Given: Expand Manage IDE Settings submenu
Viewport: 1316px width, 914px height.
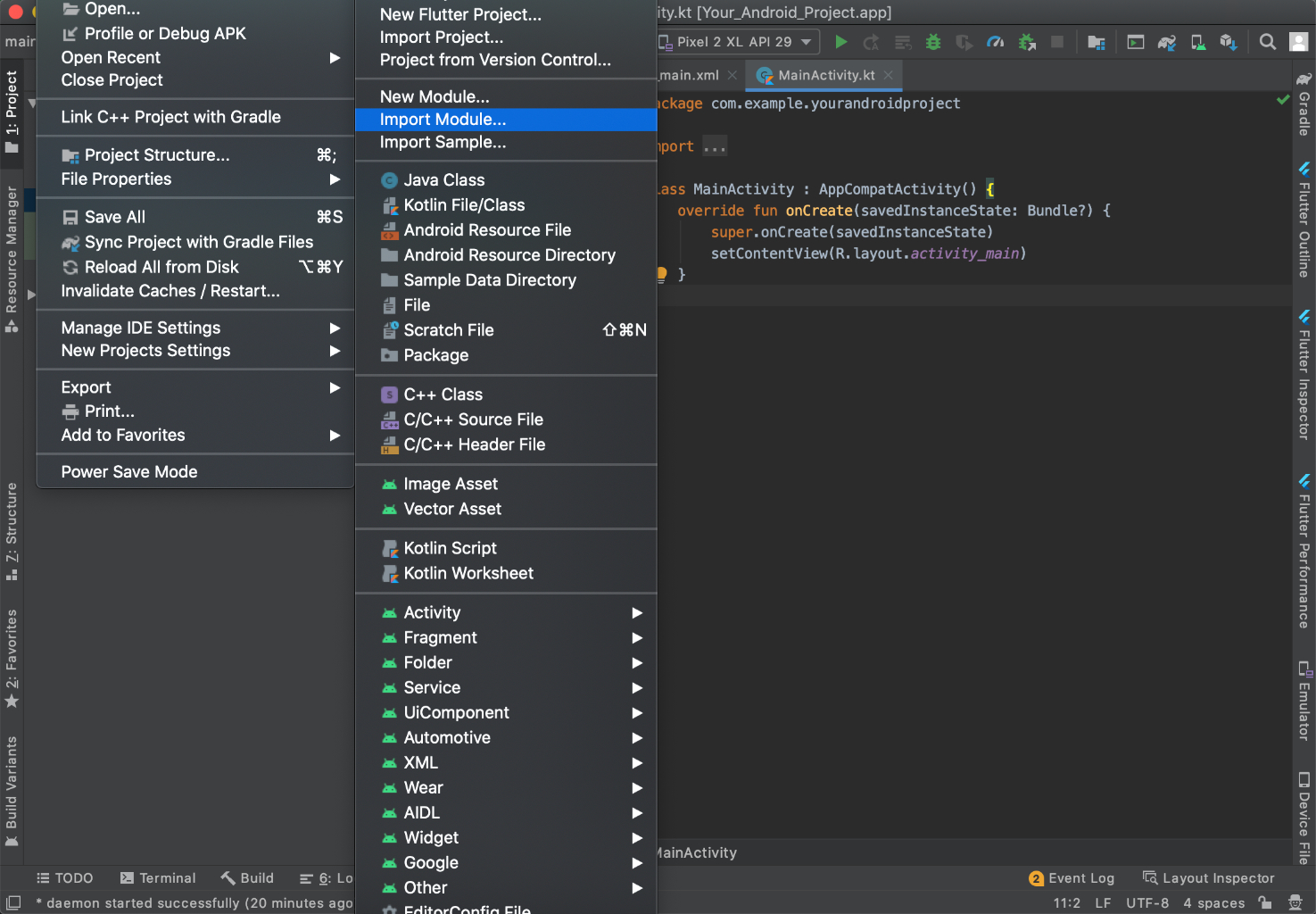Looking at the screenshot, I should (195, 328).
